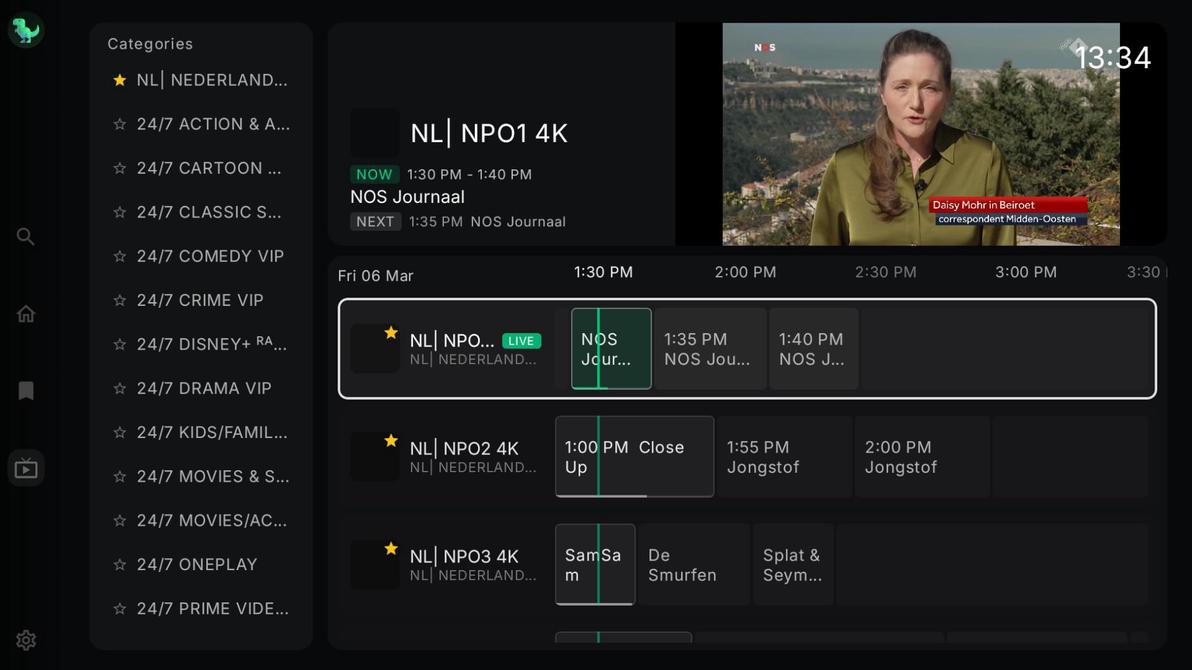Unfavorite NL| NPO2 4K channel star

[x=391, y=441]
